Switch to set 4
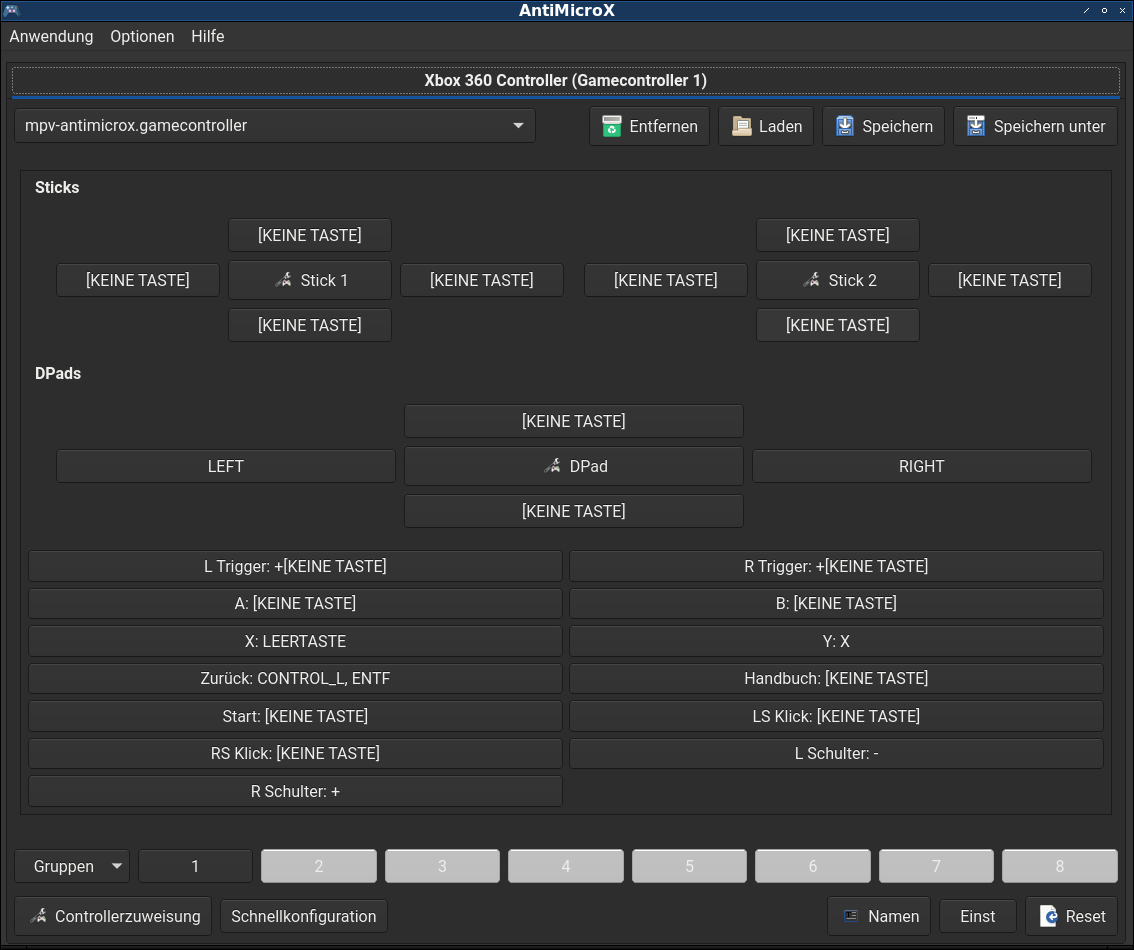 (x=566, y=866)
